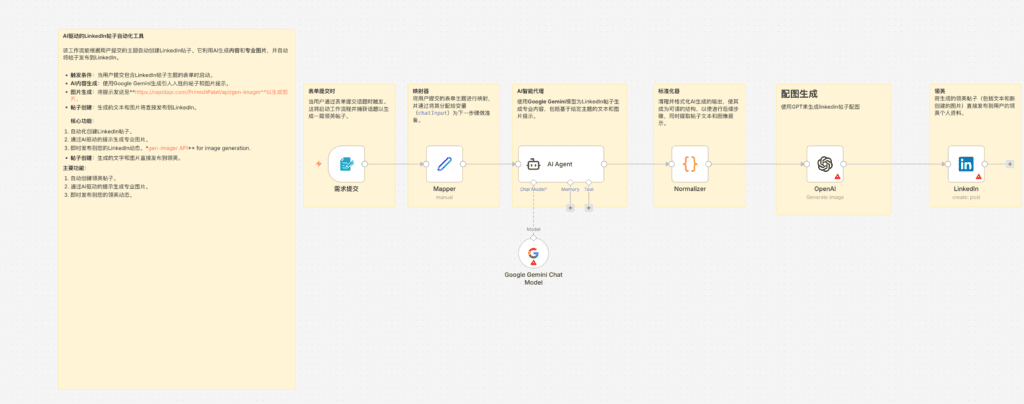Add a Tool sub-node with plus button
Viewport: 1024px width, 404px height.
point(589,208)
